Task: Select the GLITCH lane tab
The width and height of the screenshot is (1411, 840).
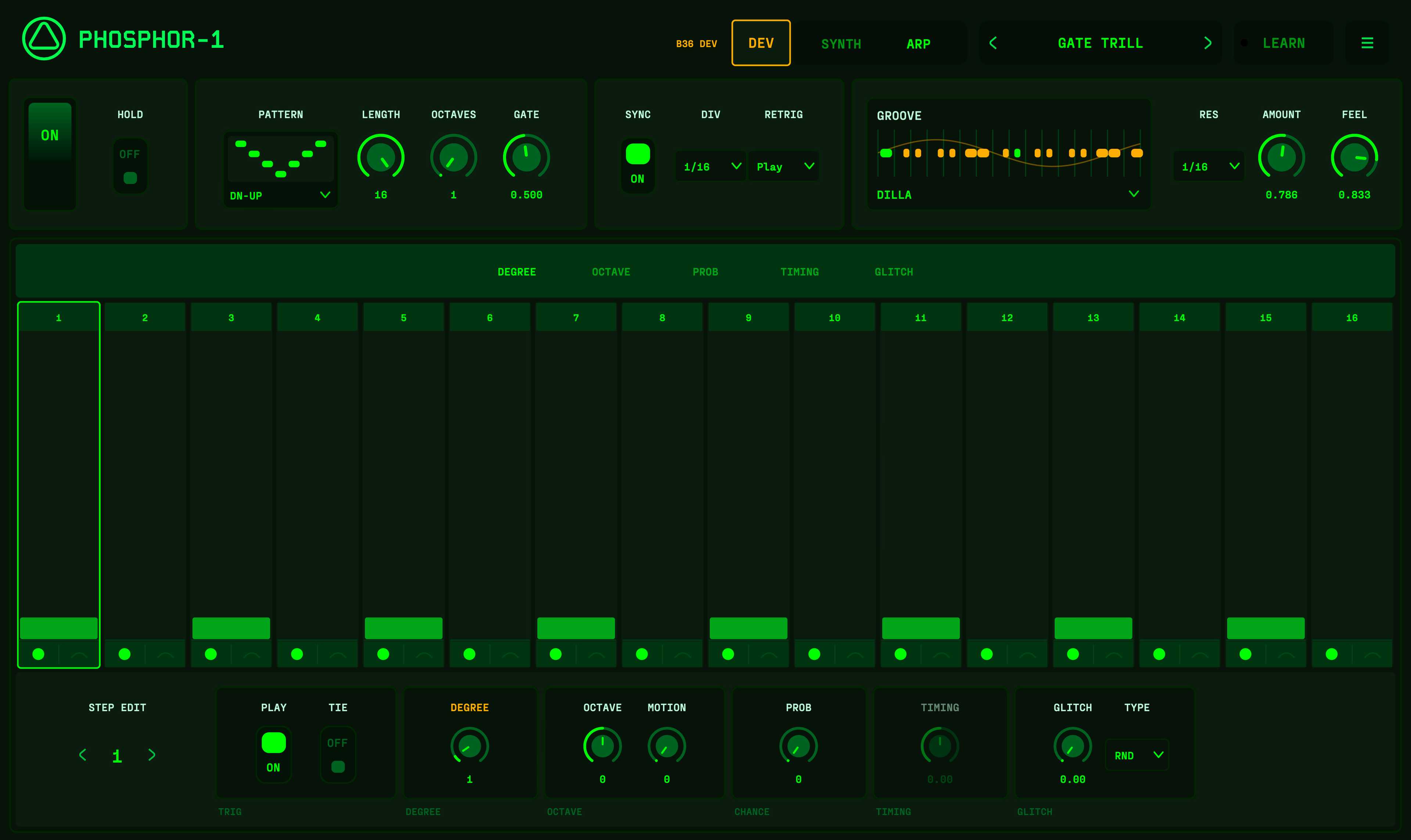Action: pos(894,272)
